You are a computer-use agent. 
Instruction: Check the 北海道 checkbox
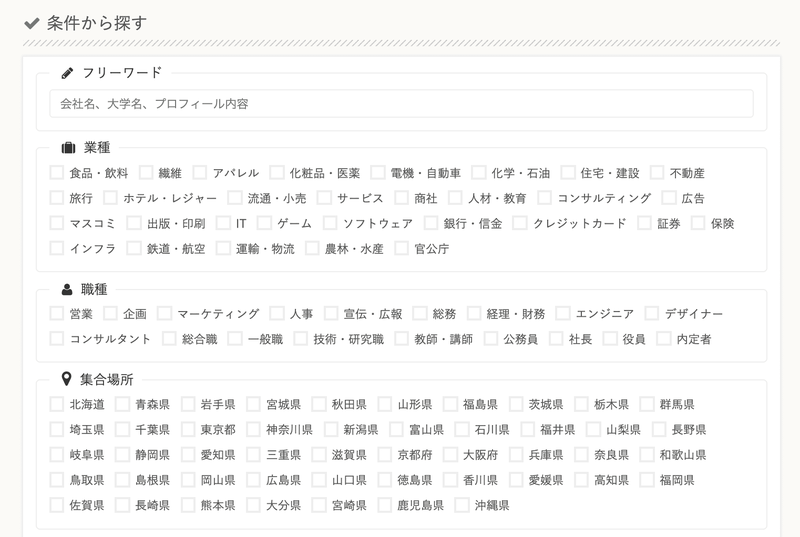tap(57, 404)
